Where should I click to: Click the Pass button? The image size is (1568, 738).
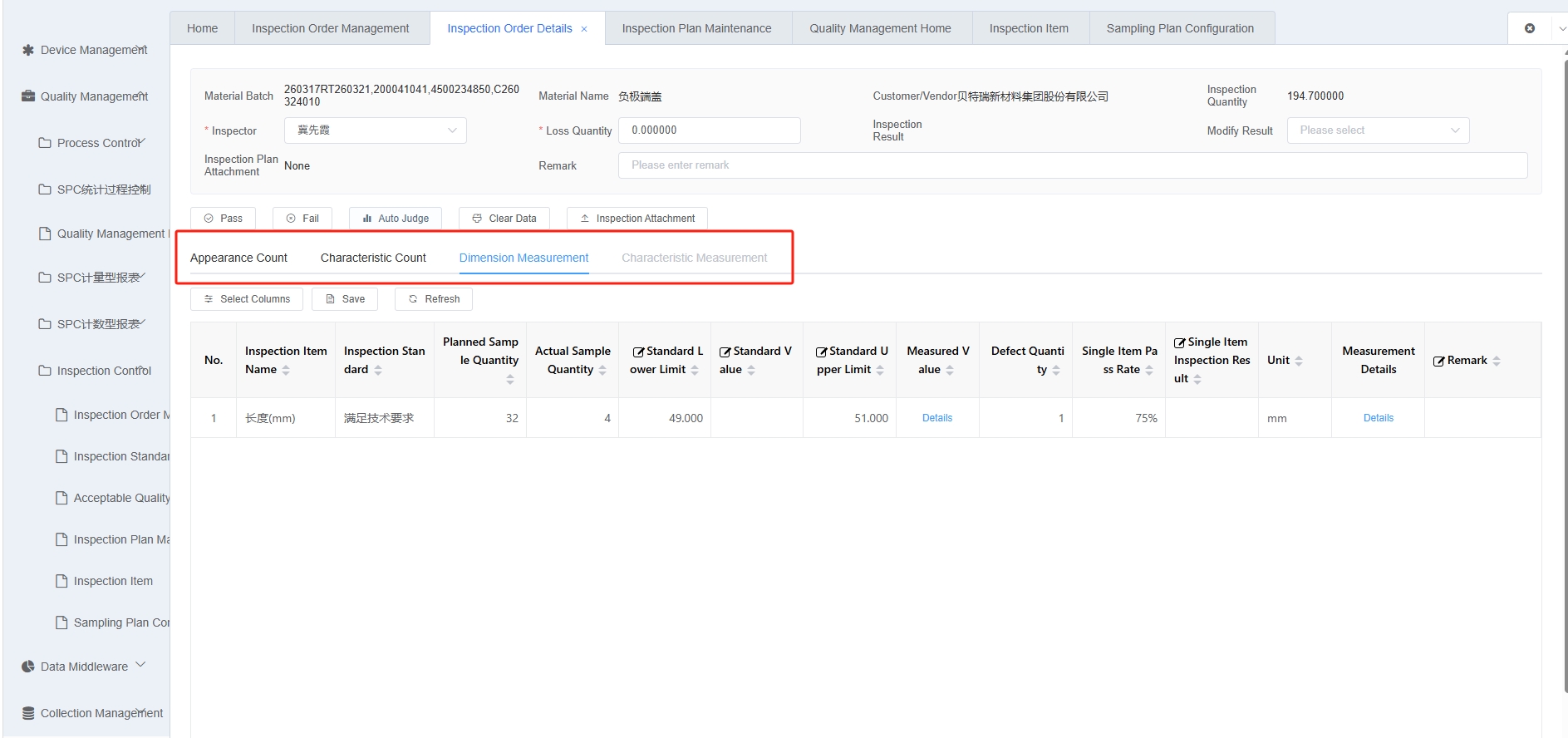pos(223,219)
